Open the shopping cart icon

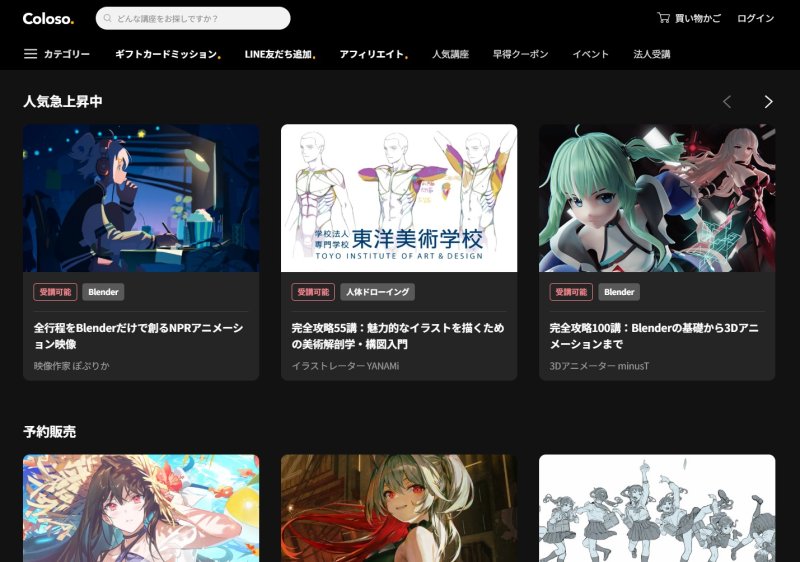(x=663, y=18)
